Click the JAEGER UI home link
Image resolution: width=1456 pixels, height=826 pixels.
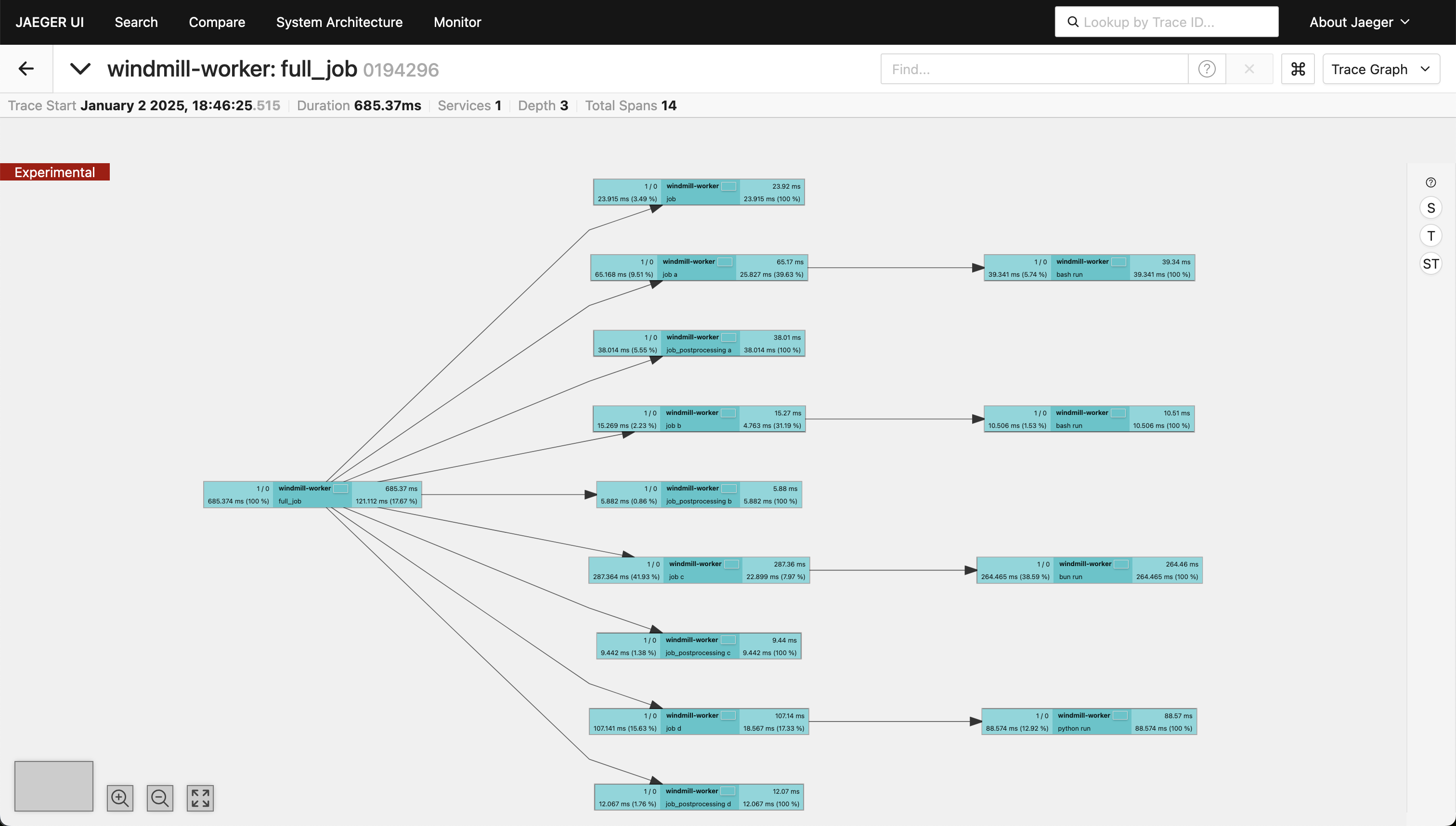click(50, 22)
